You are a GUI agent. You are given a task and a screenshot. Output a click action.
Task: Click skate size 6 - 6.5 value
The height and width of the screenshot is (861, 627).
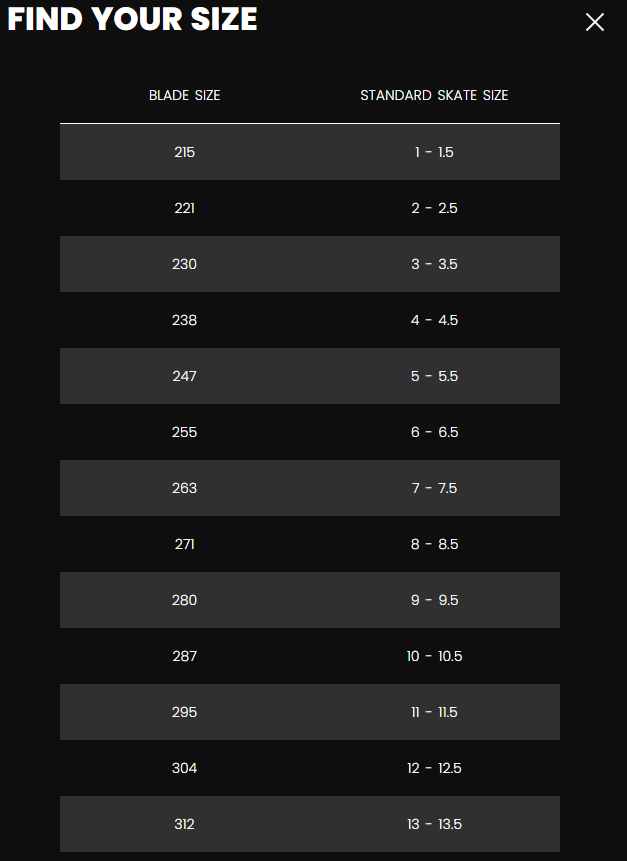434,432
